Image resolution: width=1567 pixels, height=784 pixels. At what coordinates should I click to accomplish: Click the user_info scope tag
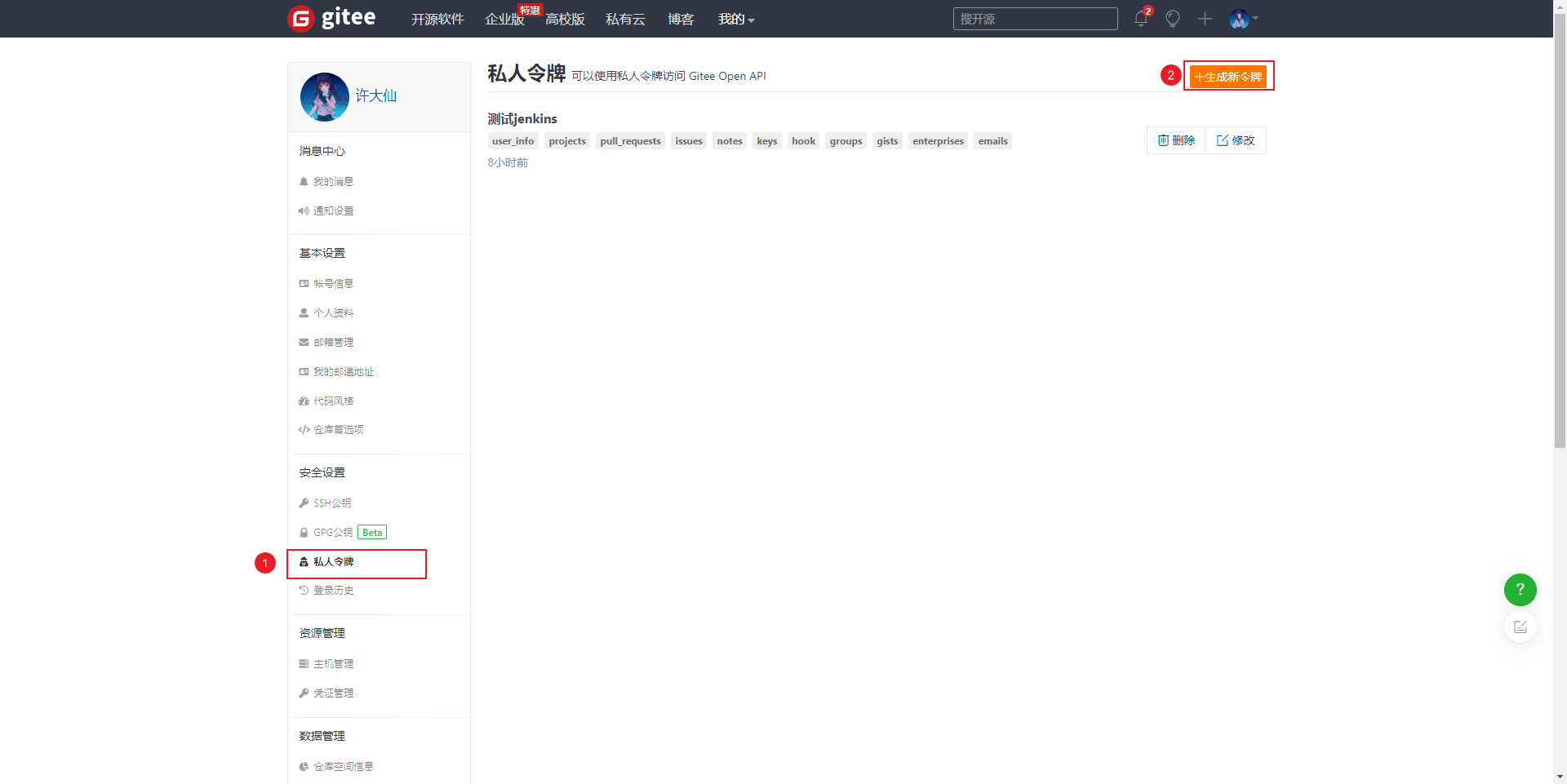pyautogui.click(x=513, y=141)
